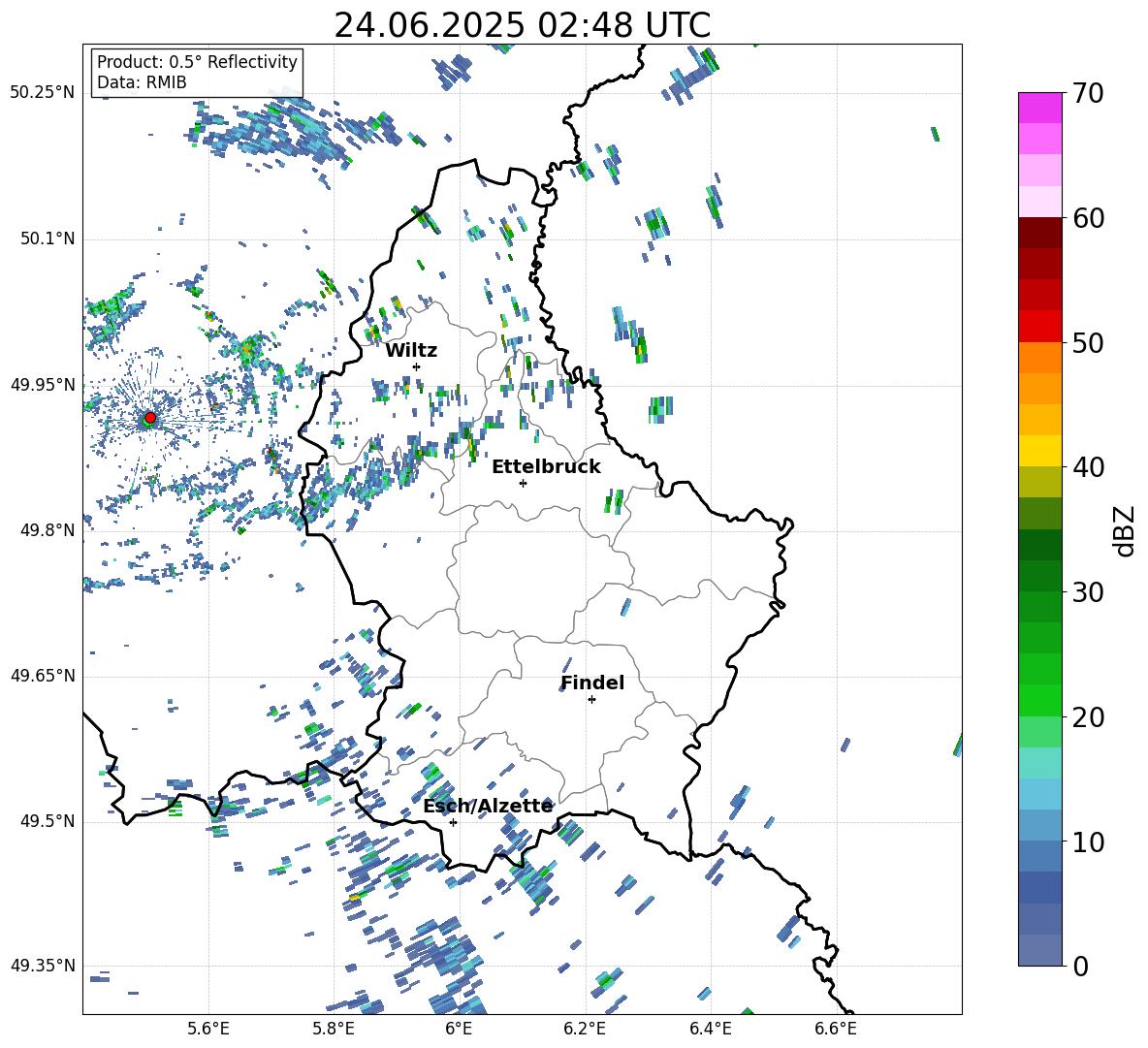Image resolution: width=1148 pixels, height=1048 pixels.
Task: Click the 6°E longitude label
Action: [x=459, y=1029]
